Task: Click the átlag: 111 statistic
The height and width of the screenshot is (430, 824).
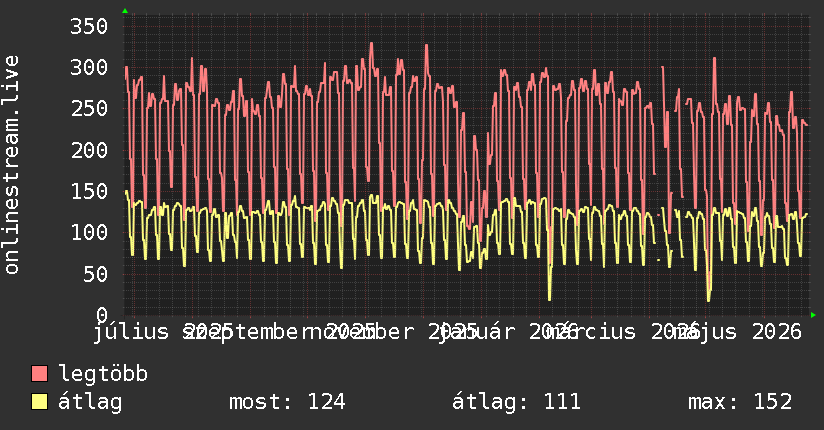Action: (516, 402)
